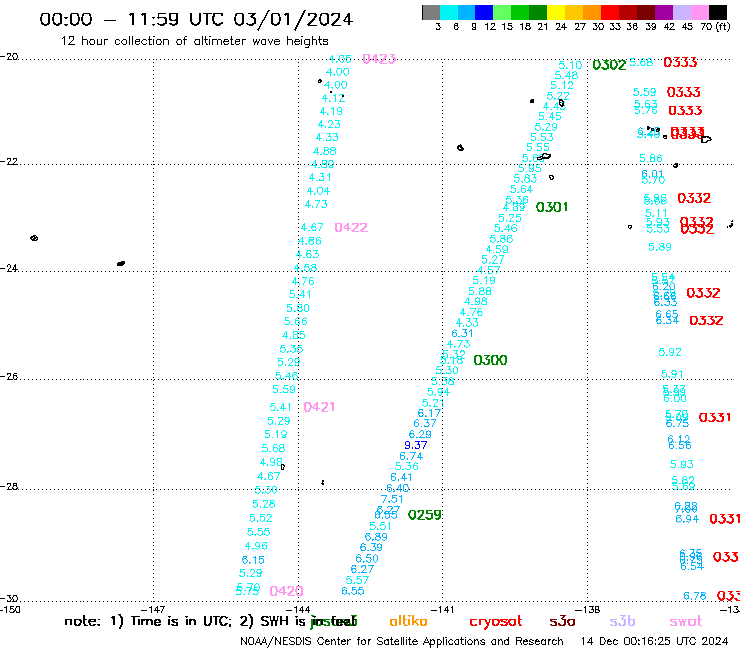Click the blue 9.37 wave height value

[416, 445]
